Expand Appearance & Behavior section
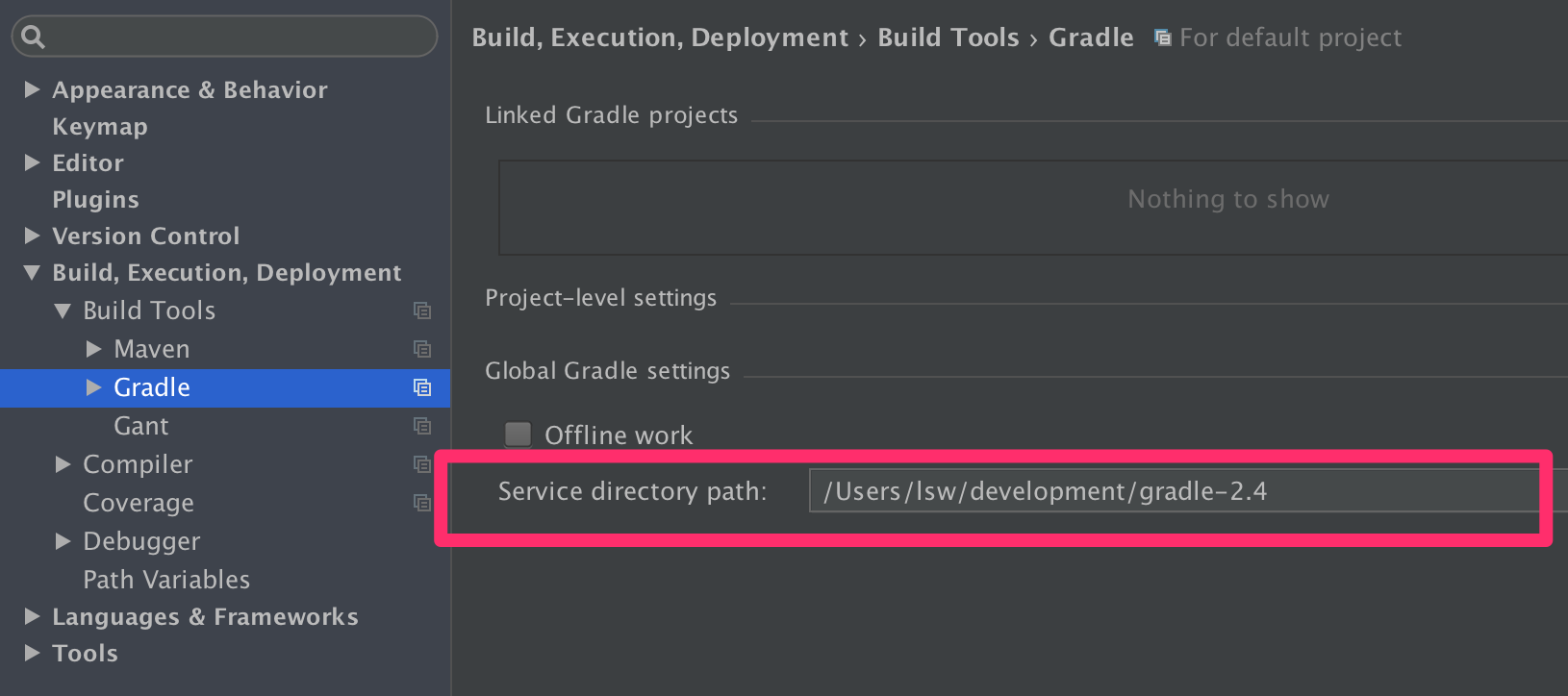1568x696 pixels. coord(32,89)
